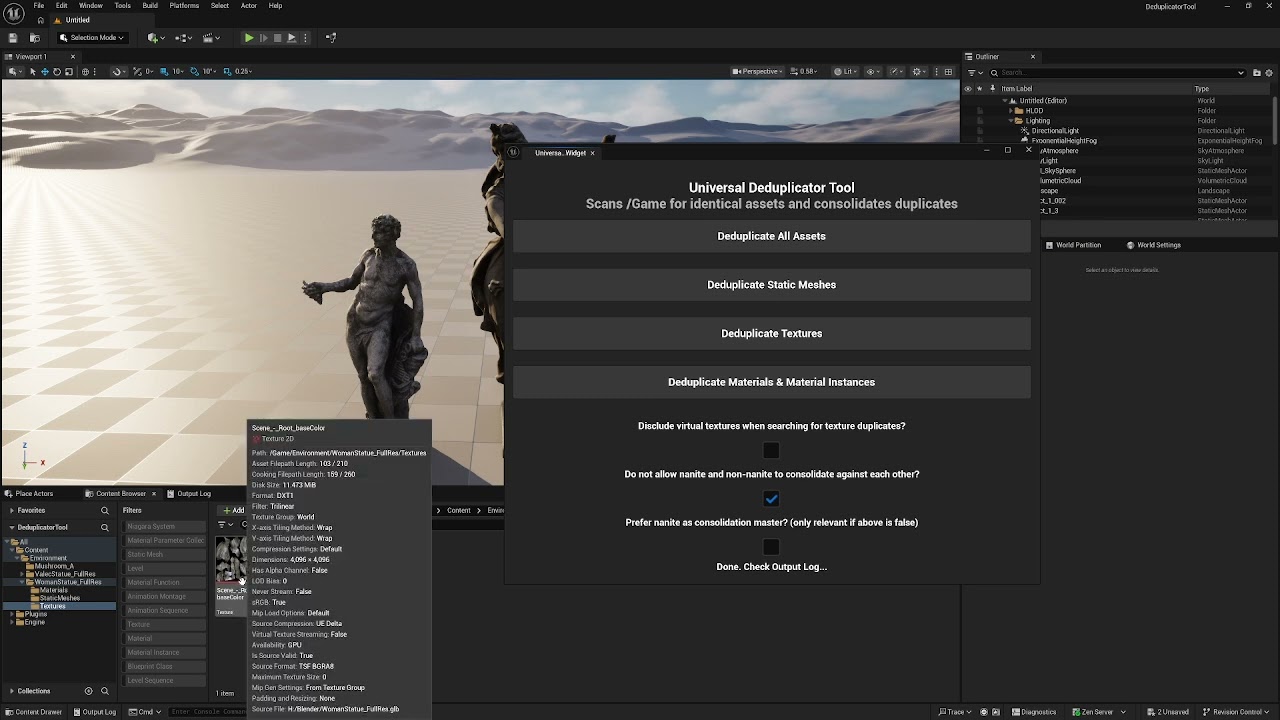Click Deduplicate Materials & Material Instances
Image resolution: width=1280 pixels, height=720 pixels.
point(771,382)
